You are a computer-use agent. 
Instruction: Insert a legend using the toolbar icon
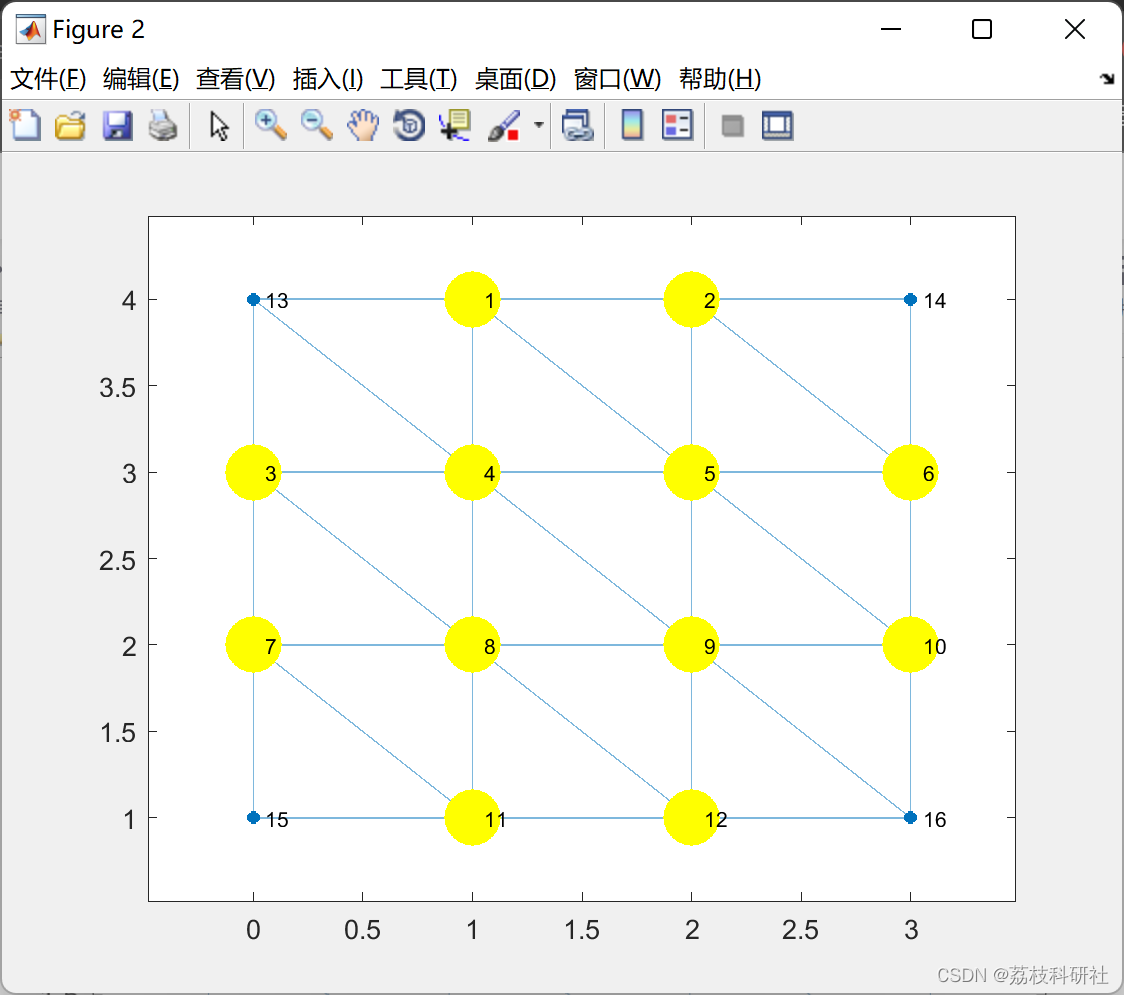pos(677,125)
